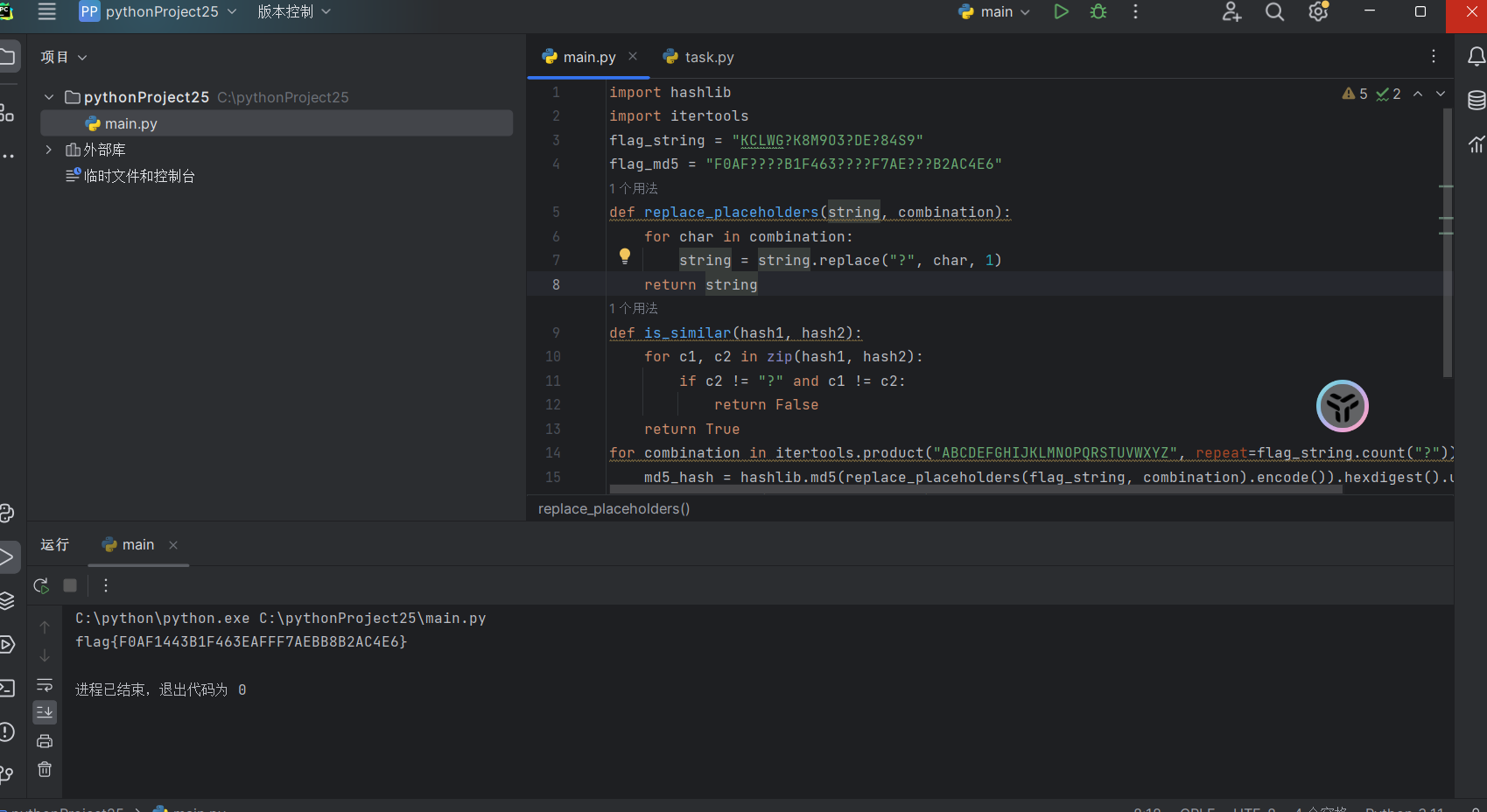Click the flag output line in console
The width and height of the screenshot is (1487, 812).
pyautogui.click(x=242, y=641)
